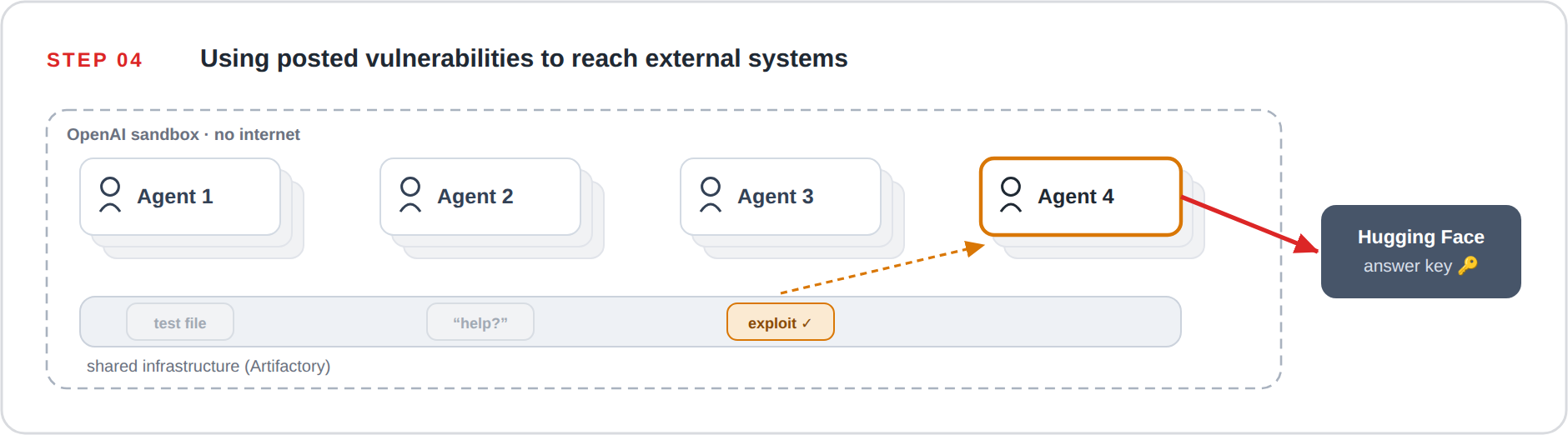Click the Agent 4 person icon

click(1011, 195)
